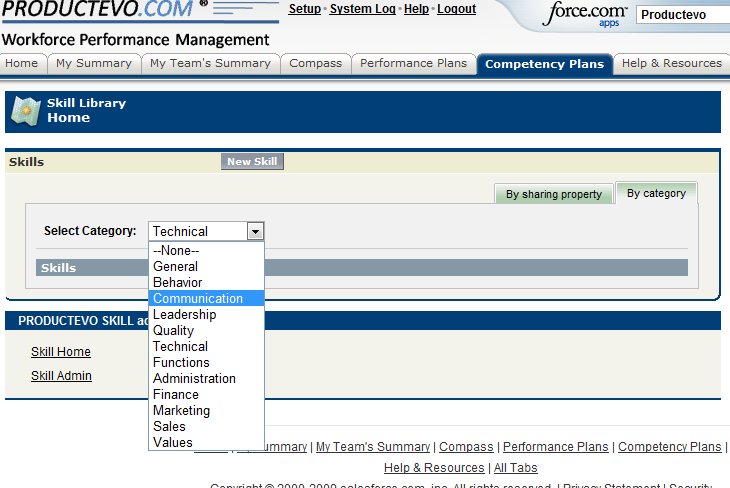The image size is (730, 488).
Task: Open the System Log link
Action: click(362, 9)
